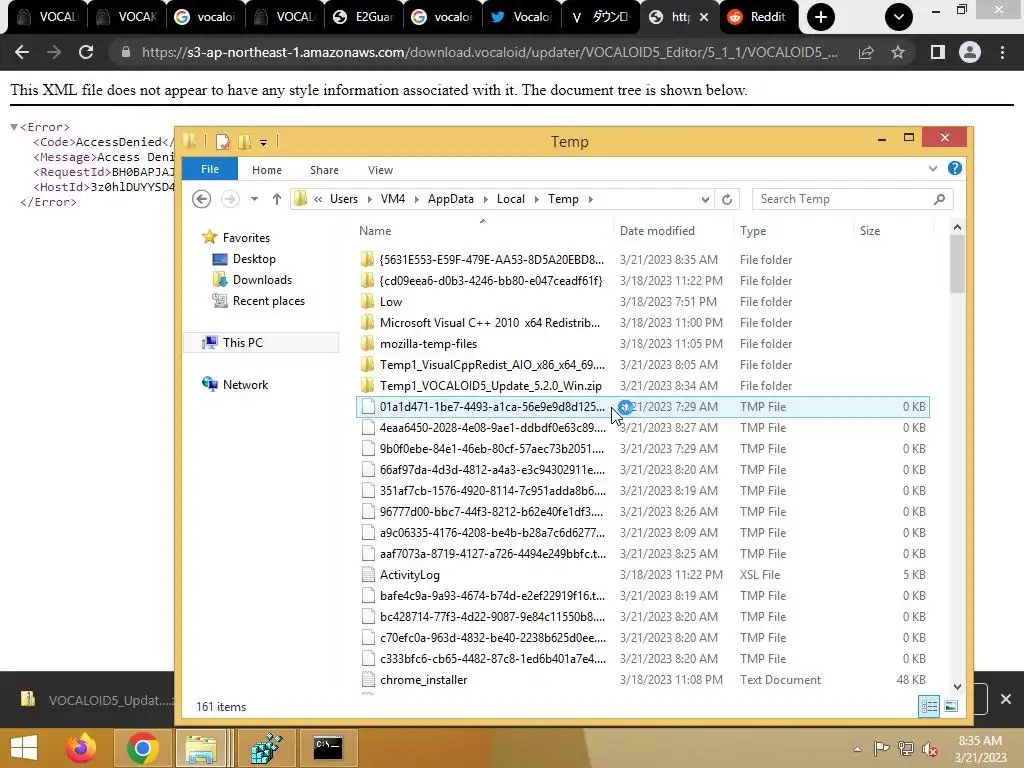
Task: Collapse the Error XML node
Action: [x=14, y=127]
